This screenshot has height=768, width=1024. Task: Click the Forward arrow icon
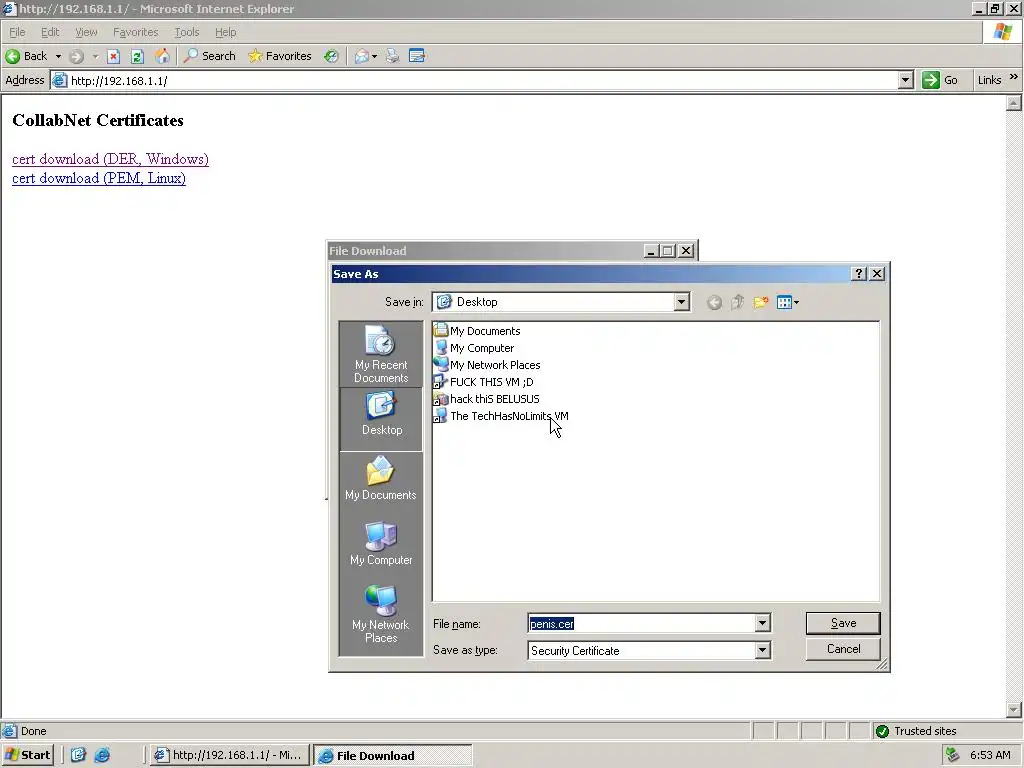76,56
